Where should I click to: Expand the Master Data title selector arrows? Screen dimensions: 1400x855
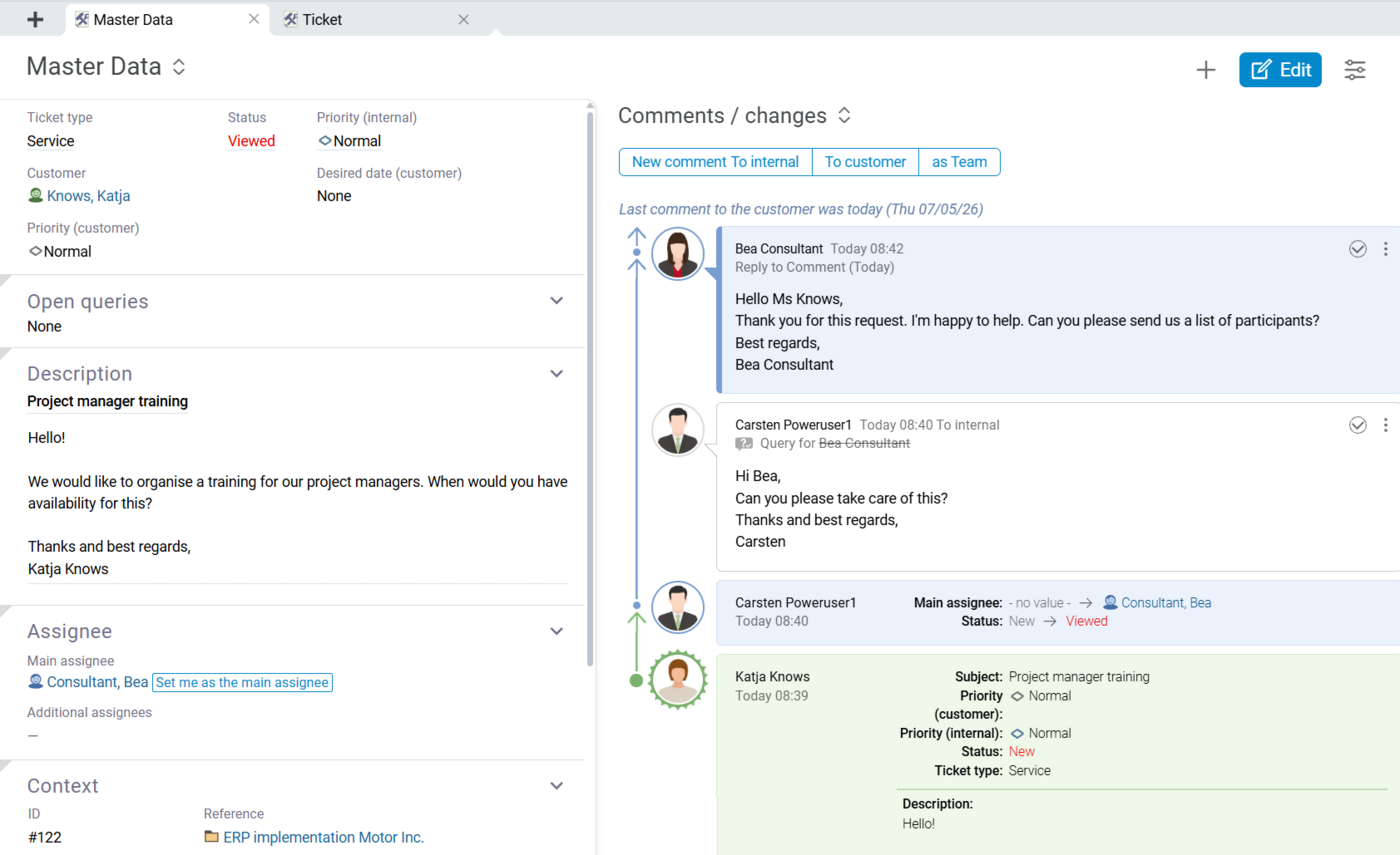[x=179, y=67]
